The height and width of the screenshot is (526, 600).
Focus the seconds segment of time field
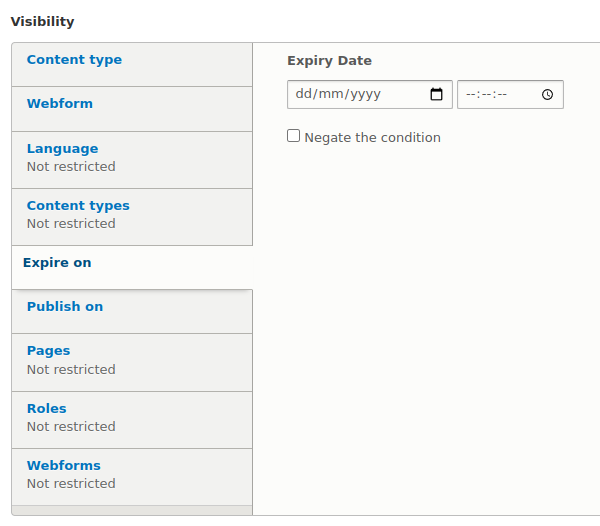[501, 95]
